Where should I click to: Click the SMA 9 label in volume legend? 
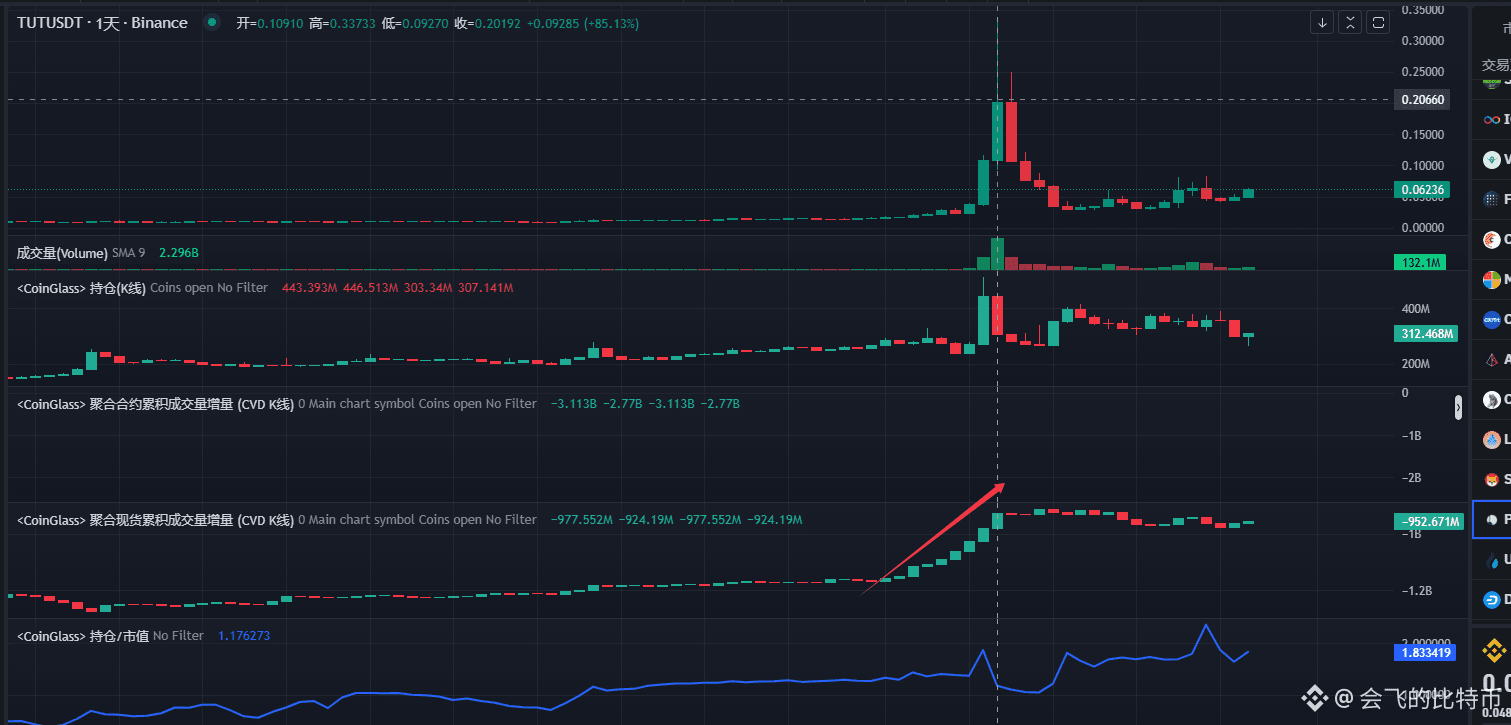click(x=128, y=253)
